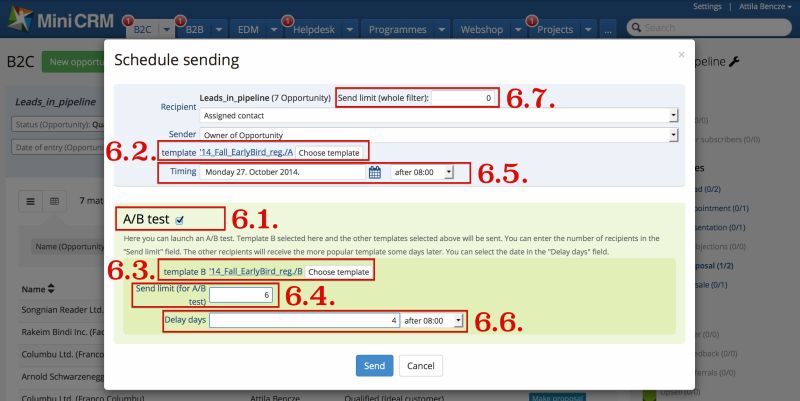Open the Settings link
Viewport: 800px width, 401px height.
click(707, 7)
